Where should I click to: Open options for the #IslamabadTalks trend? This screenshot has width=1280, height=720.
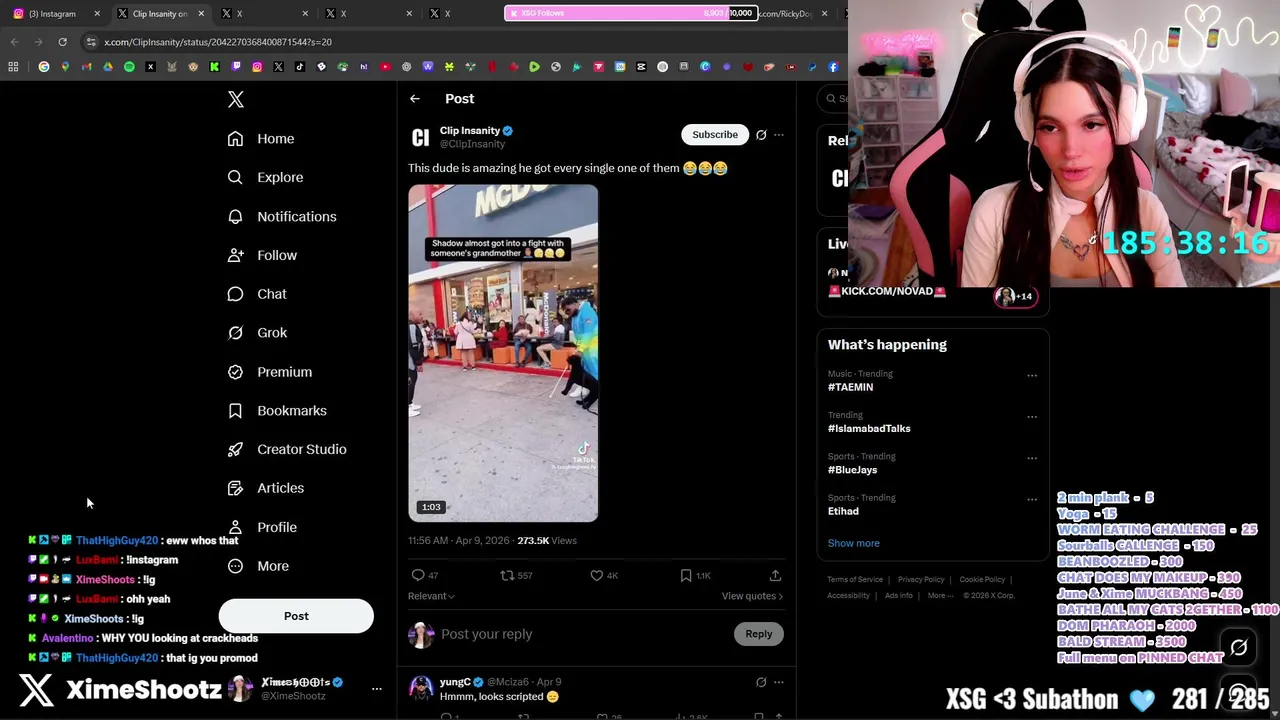tap(1032, 417)
